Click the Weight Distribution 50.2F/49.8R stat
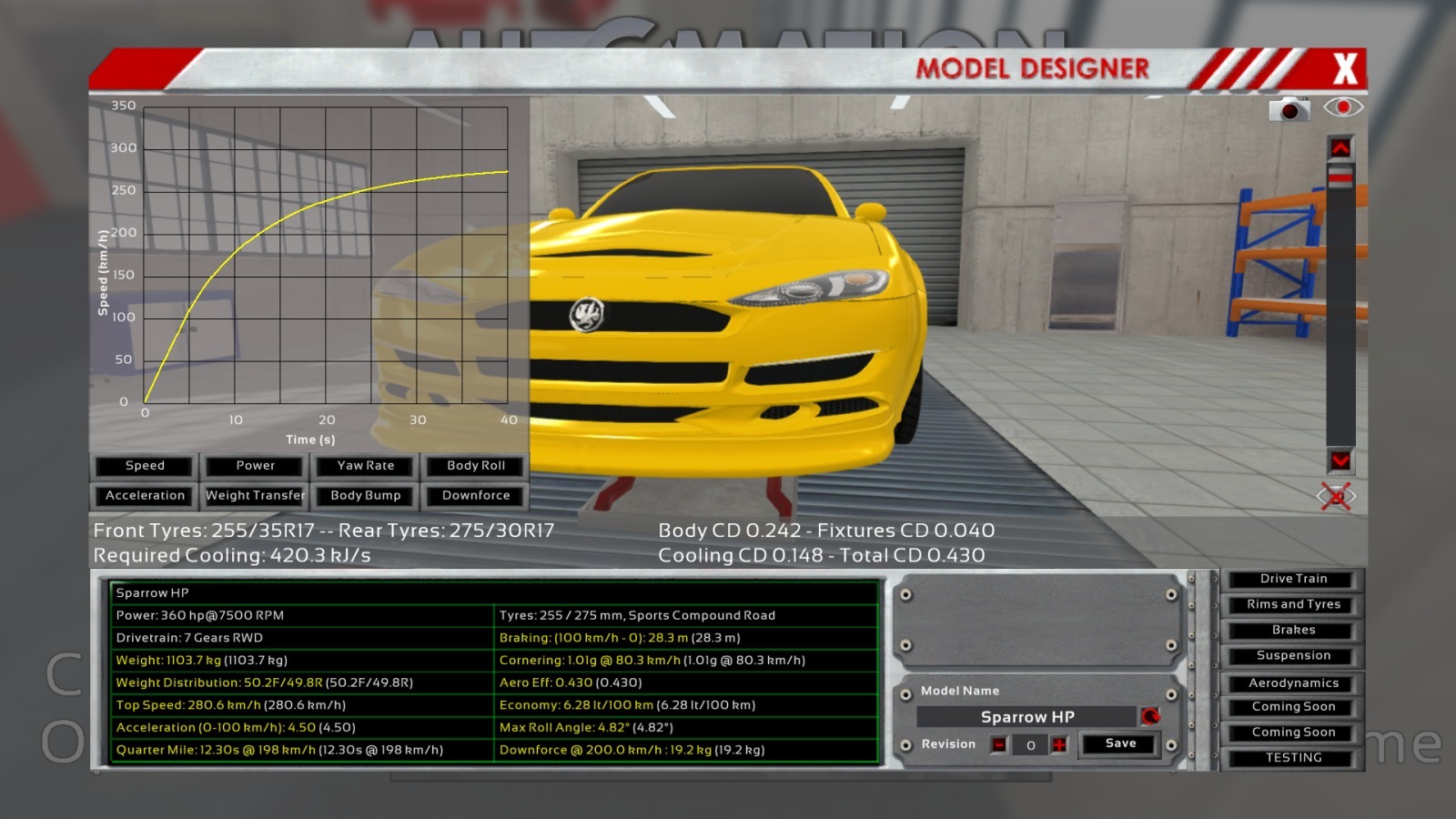Viewport: 1456px width, 819px height. 301,682
